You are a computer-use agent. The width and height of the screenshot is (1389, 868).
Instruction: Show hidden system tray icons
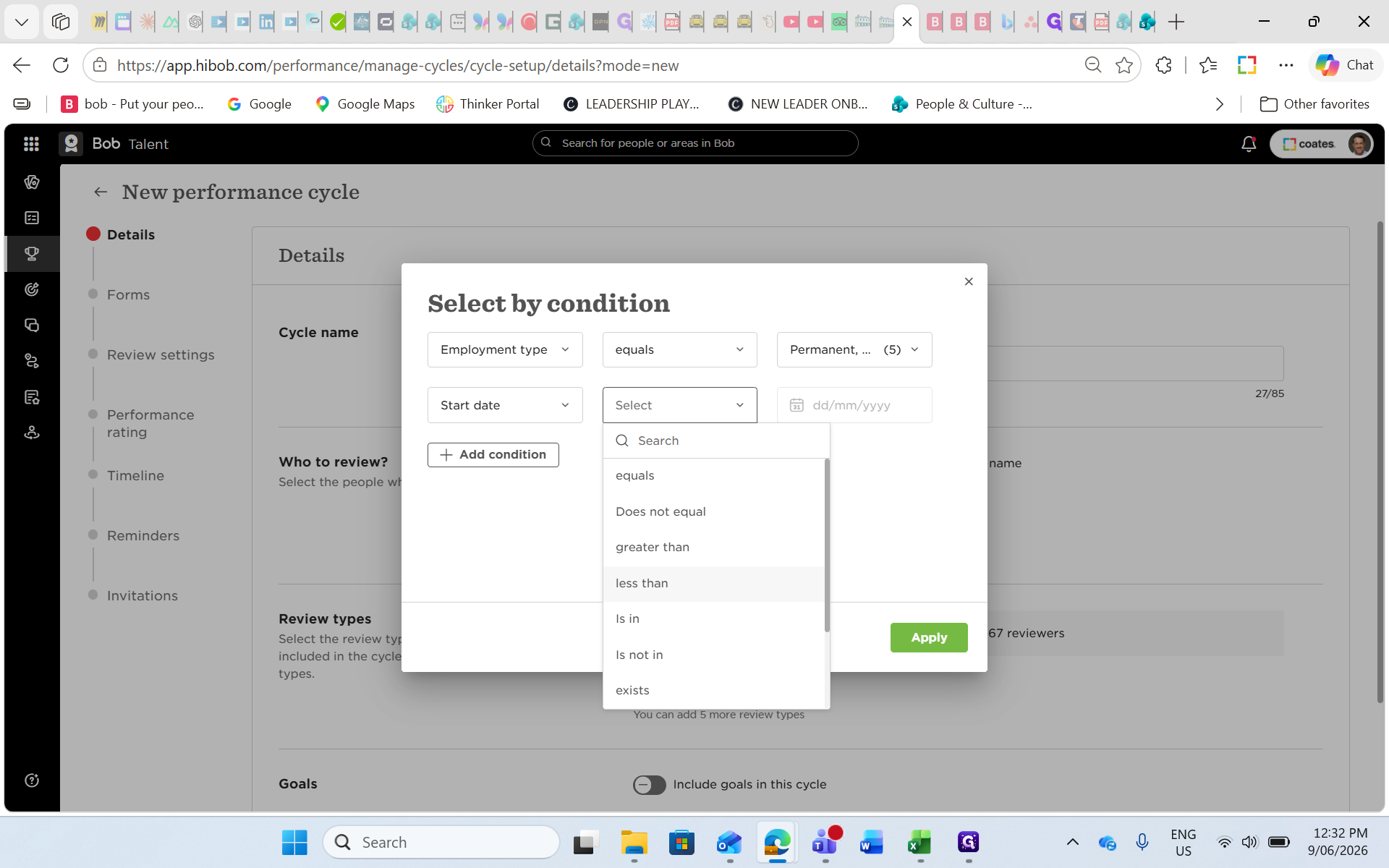pos(1073,842)
